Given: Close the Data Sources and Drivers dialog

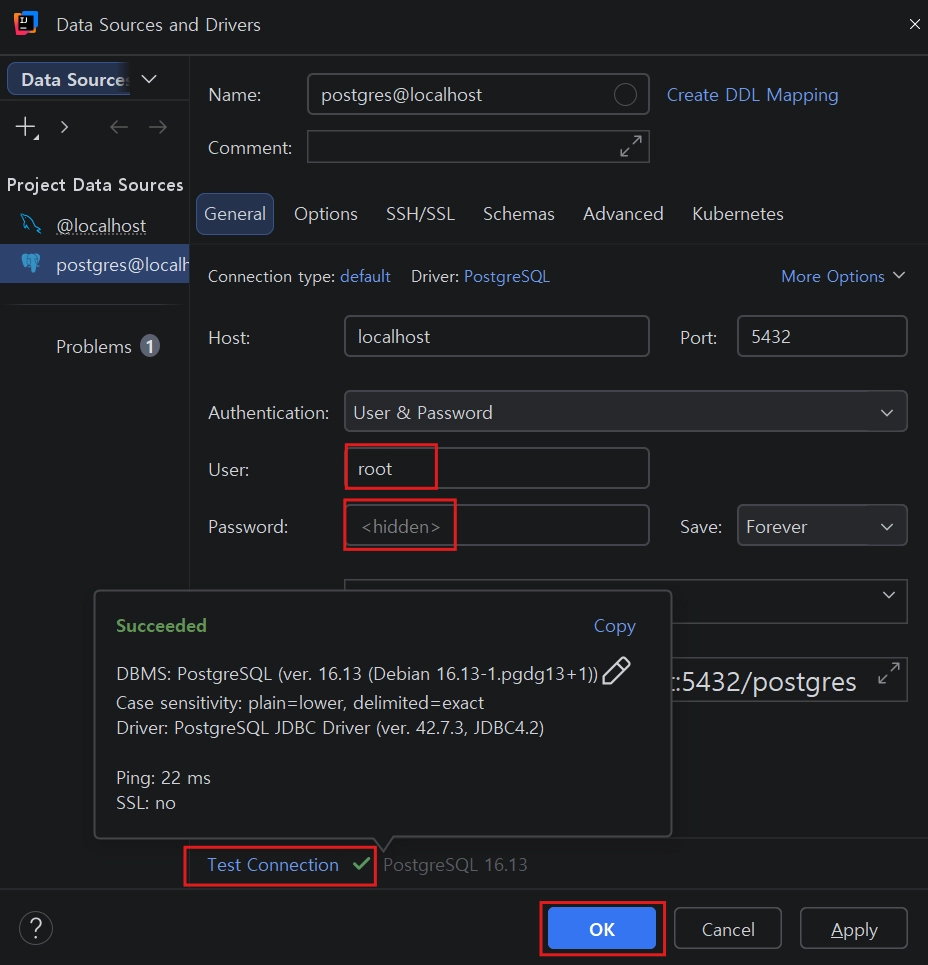Looking at the screenshot, I should (914, 24).
